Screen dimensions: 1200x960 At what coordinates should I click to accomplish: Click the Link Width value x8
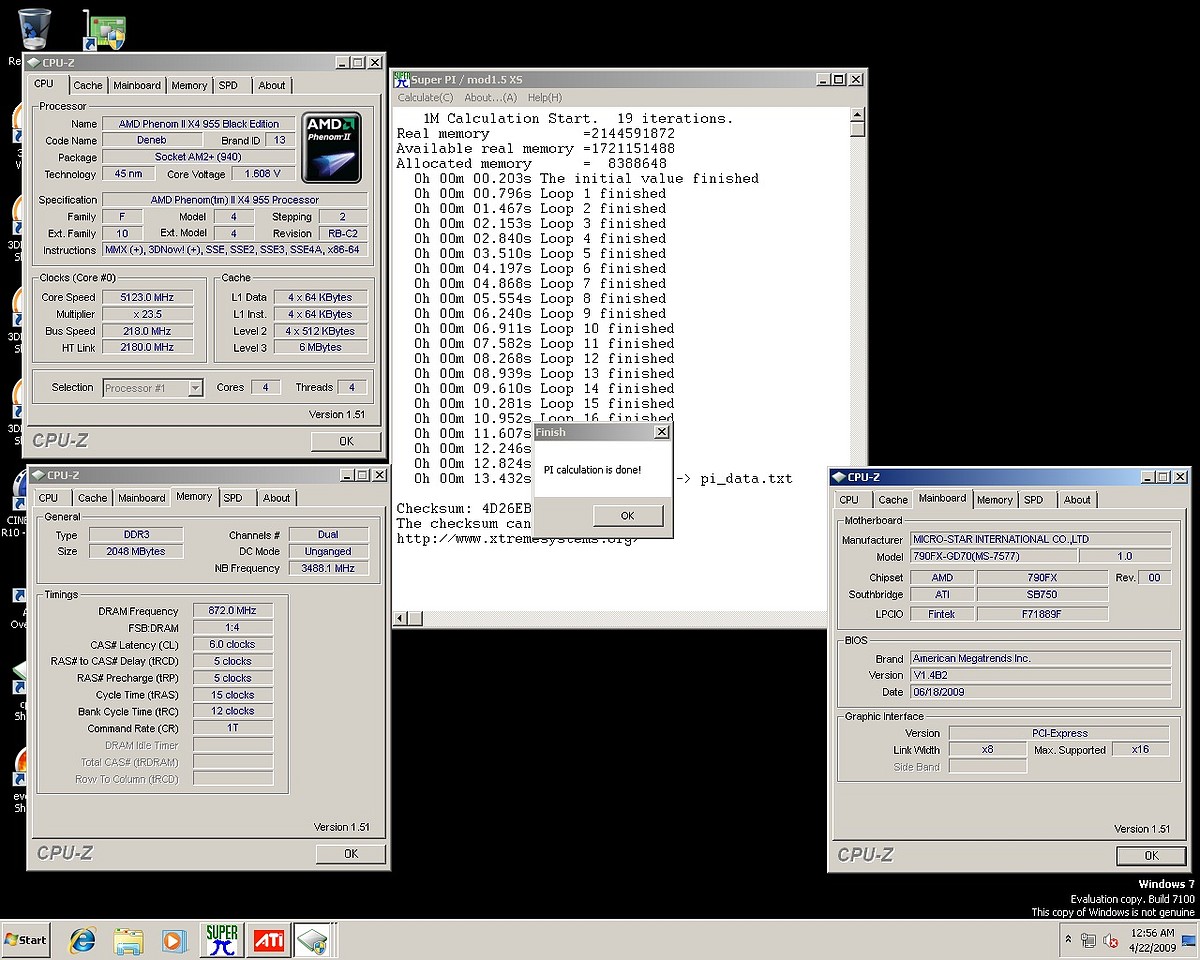(987, 750)
